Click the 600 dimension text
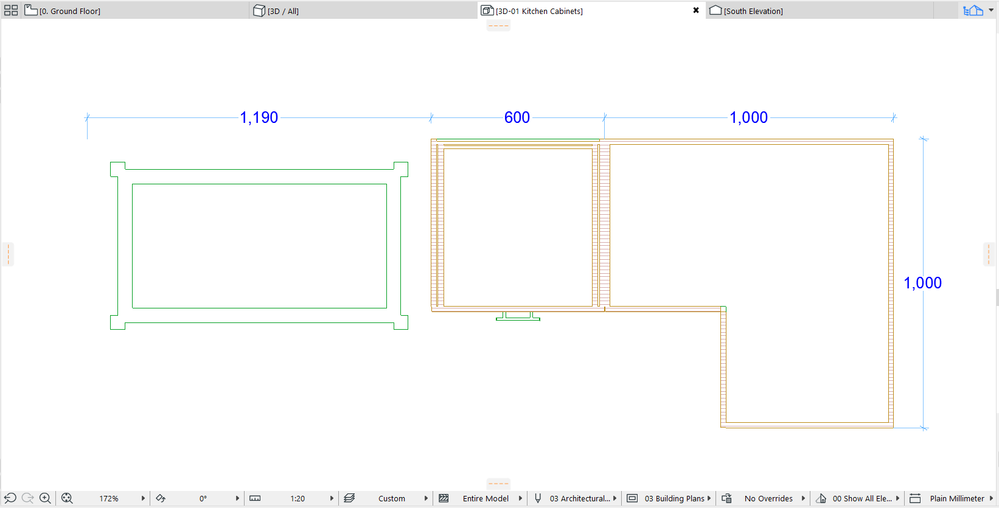Image resolution: width=999 pixels, height=508 pixels. 517,117
